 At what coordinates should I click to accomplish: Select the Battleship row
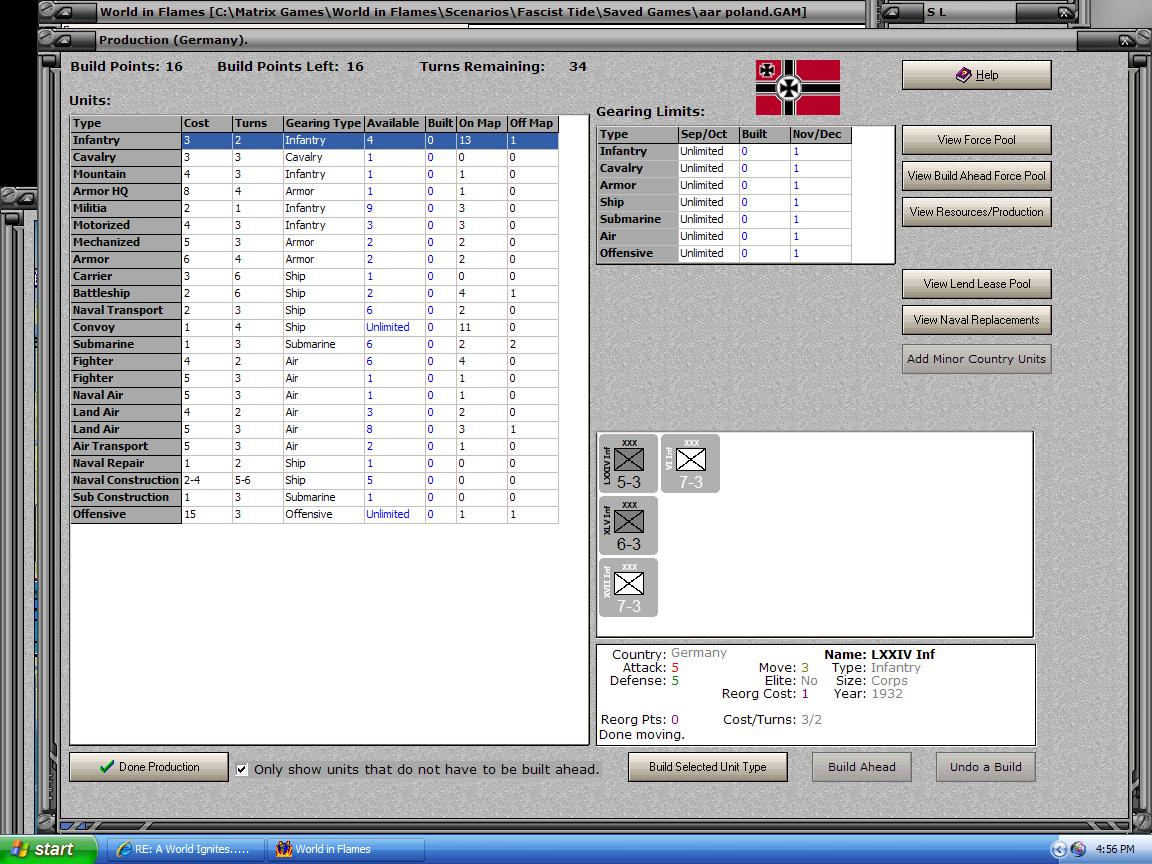(314, 293)
